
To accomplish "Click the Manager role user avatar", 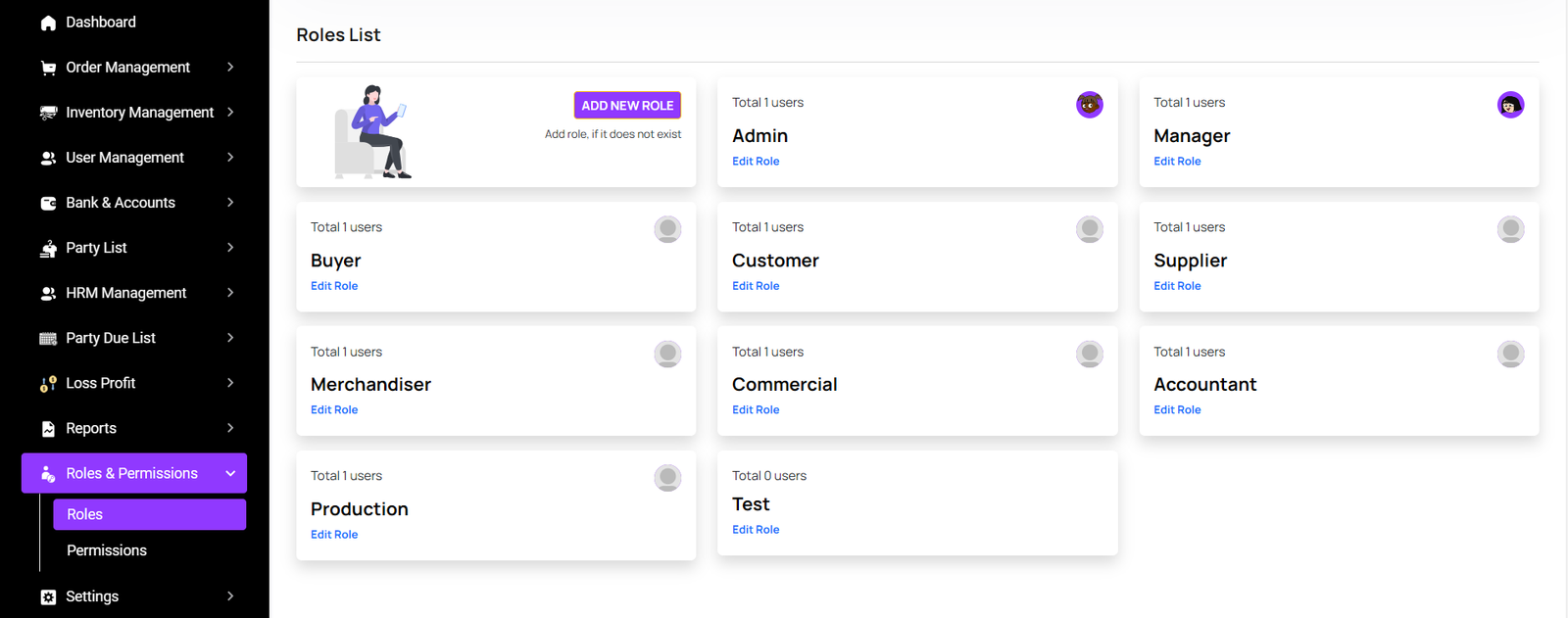I will point(1510,105).
